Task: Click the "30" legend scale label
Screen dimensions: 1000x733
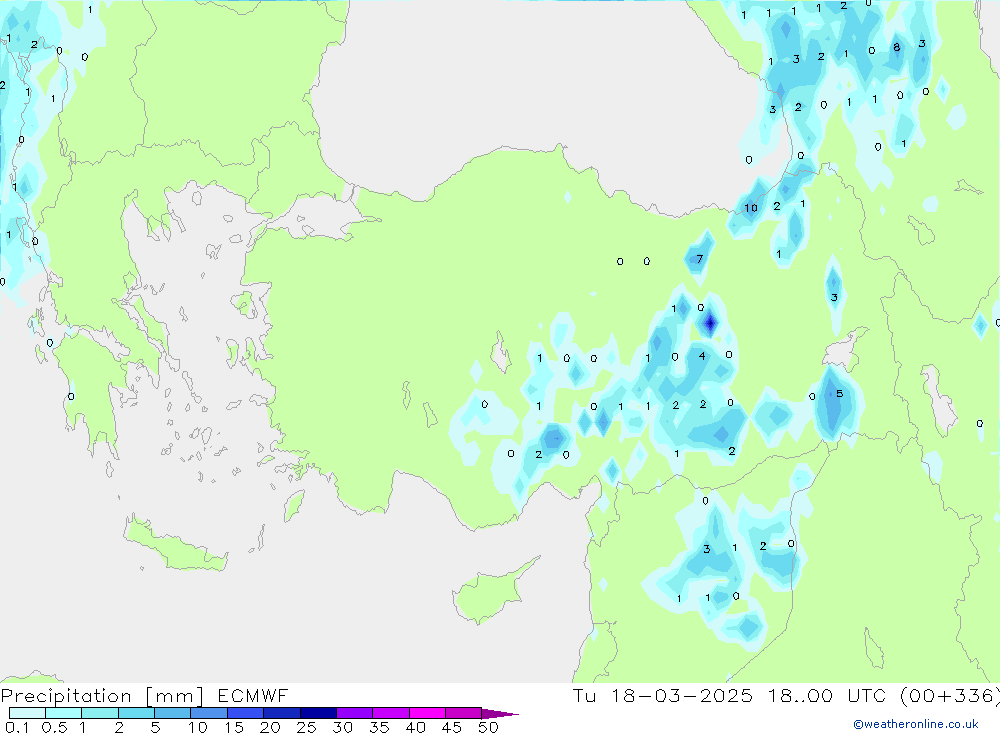Action: click(343, 727)
